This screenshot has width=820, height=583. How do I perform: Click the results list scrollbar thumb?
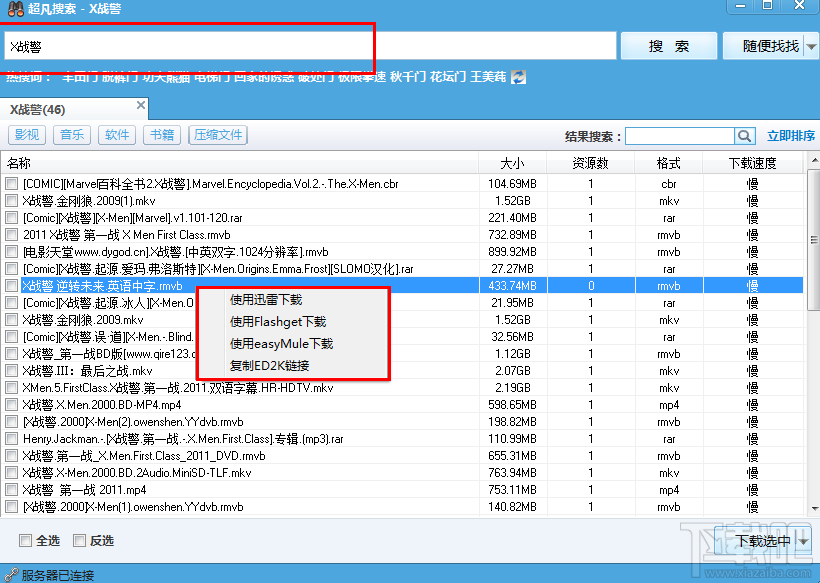pyautogui.click(x=813, y=240)
